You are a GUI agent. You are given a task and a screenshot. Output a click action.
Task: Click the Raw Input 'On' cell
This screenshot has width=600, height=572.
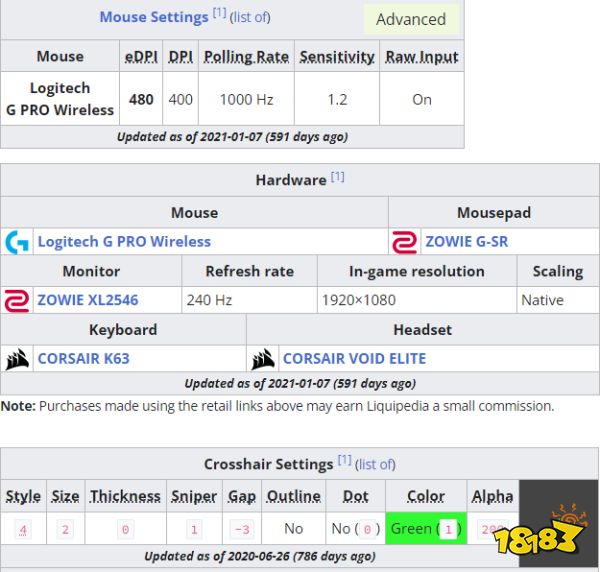click(422, 99)
